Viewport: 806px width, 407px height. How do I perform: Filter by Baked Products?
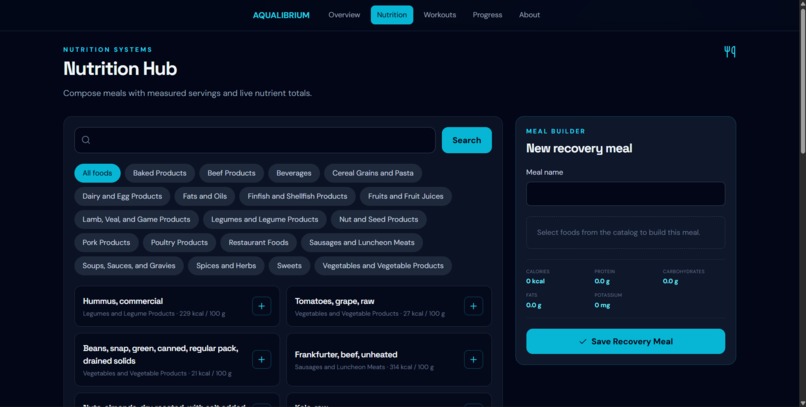(x=159, y=173)
